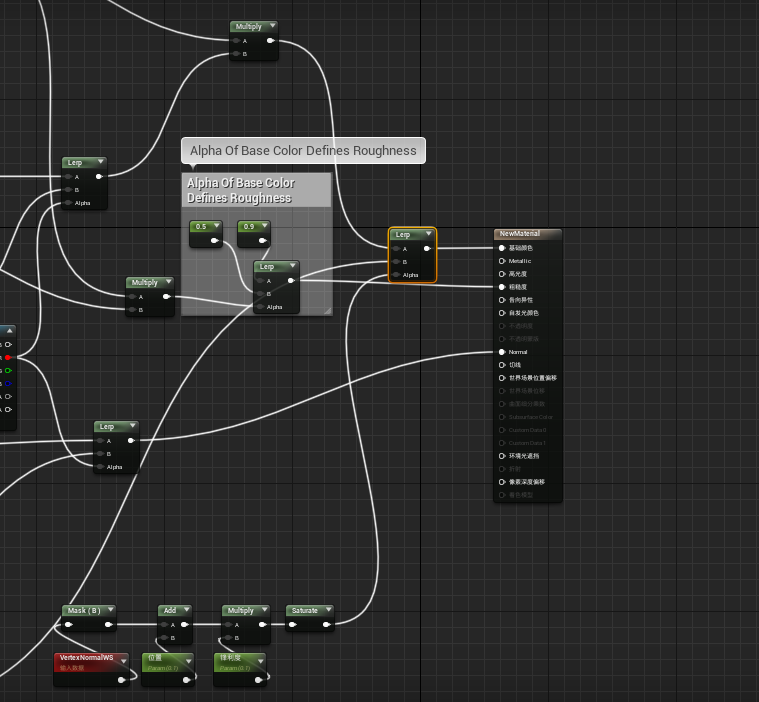Click the white comment bubble reading Alpha Of Base Color
This screenshot has width=759, height=702.
tap(304, 151)
